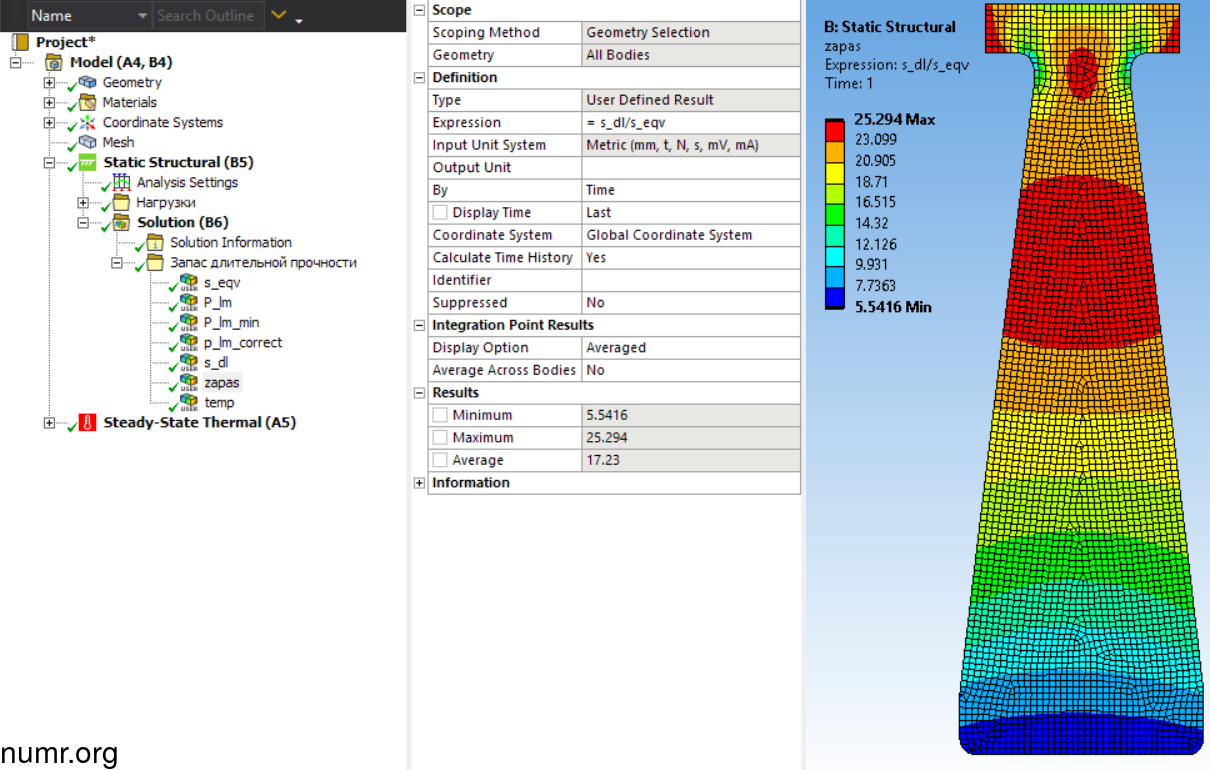Click the Steady-State Thermal thermometer icon

coord(88,423)
